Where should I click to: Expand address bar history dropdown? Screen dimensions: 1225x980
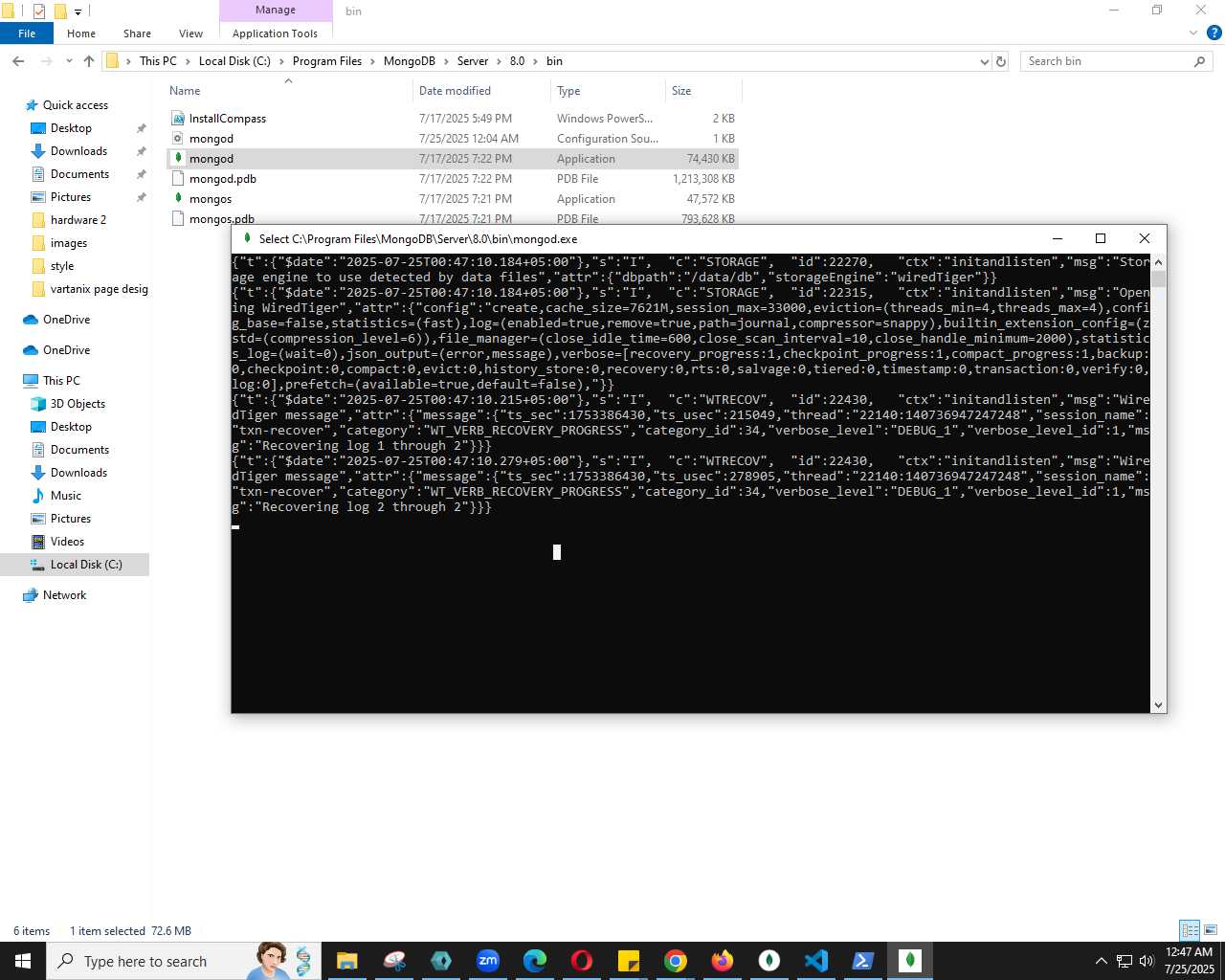984,61
